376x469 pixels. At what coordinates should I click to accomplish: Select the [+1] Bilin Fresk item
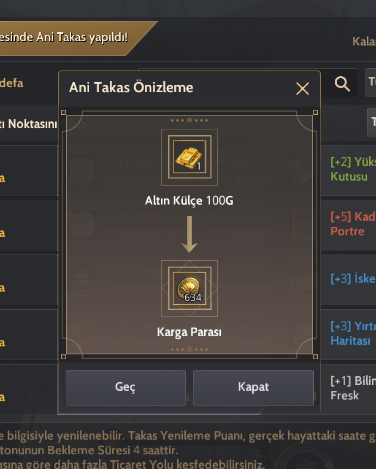click(353, 388)
